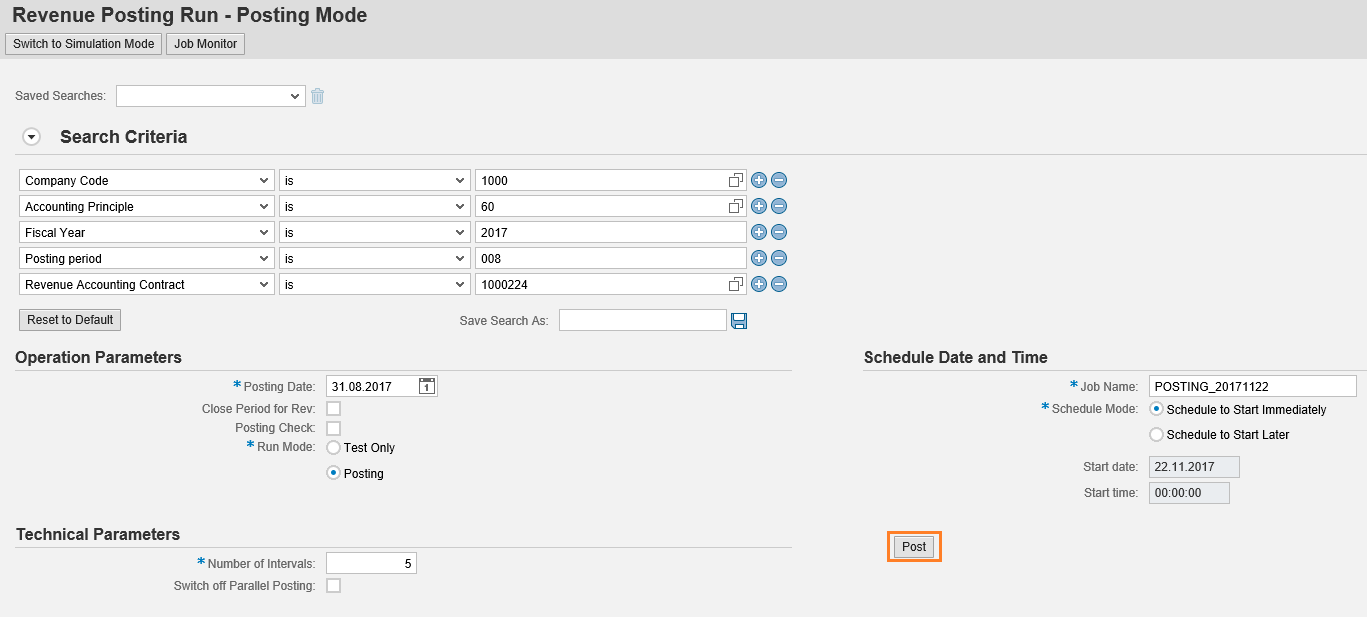Open value help for Company Code field
The width and height of the screenshot is (1367, 617).
(x=735, y=179)
